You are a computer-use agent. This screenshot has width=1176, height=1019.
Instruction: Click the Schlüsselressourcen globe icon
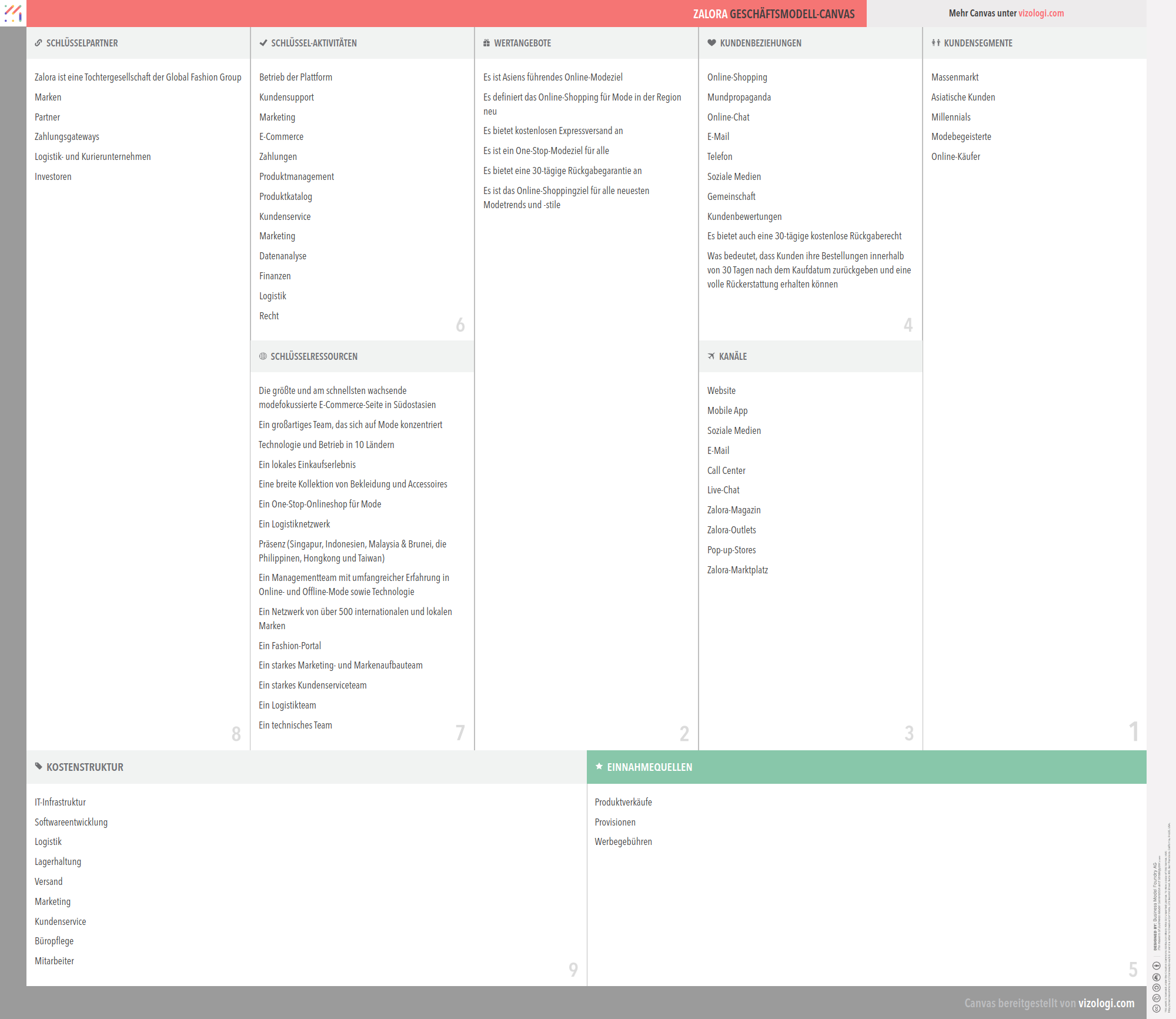[263, 356]
